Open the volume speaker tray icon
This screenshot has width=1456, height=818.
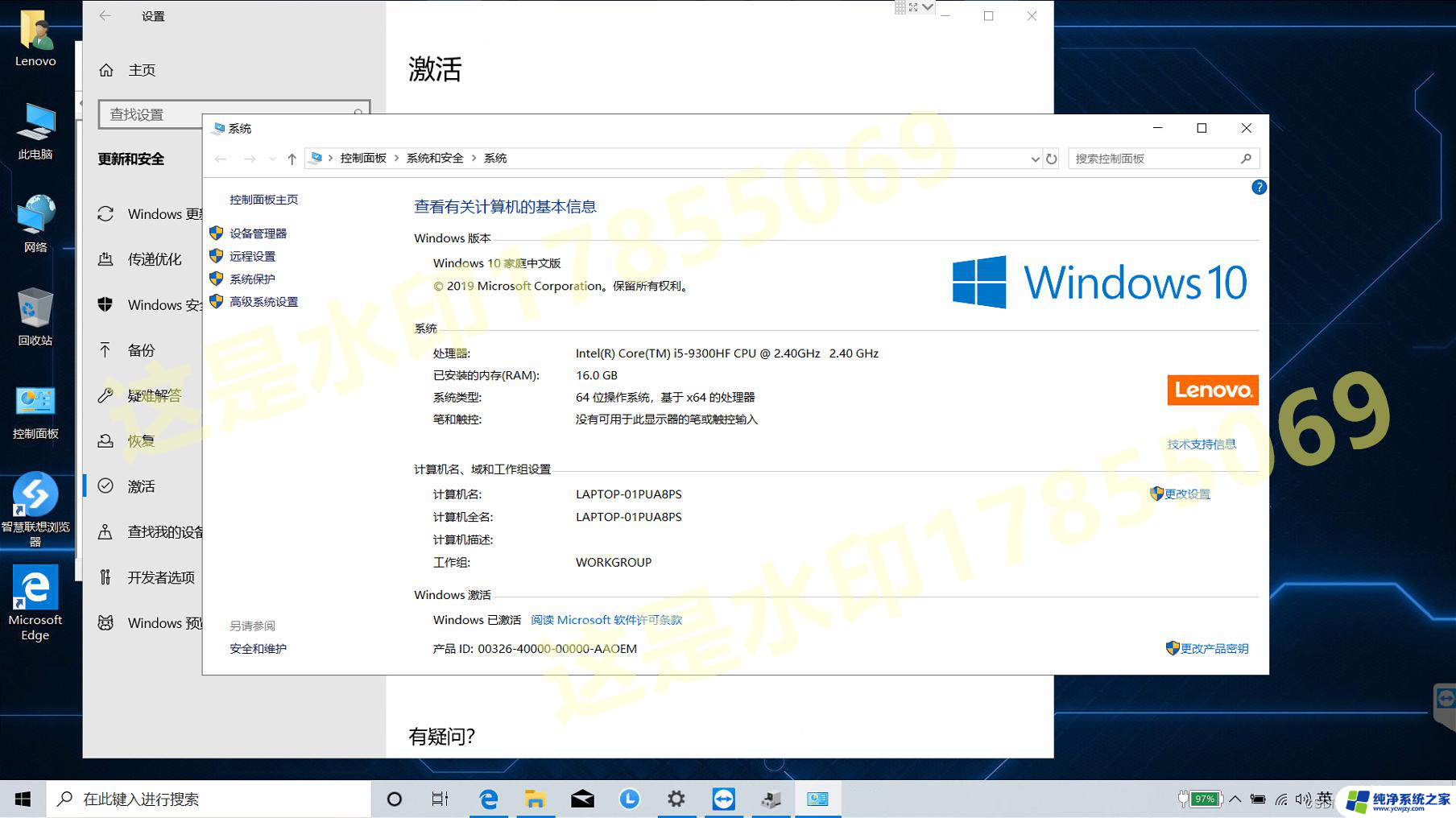pos(1303,799)
